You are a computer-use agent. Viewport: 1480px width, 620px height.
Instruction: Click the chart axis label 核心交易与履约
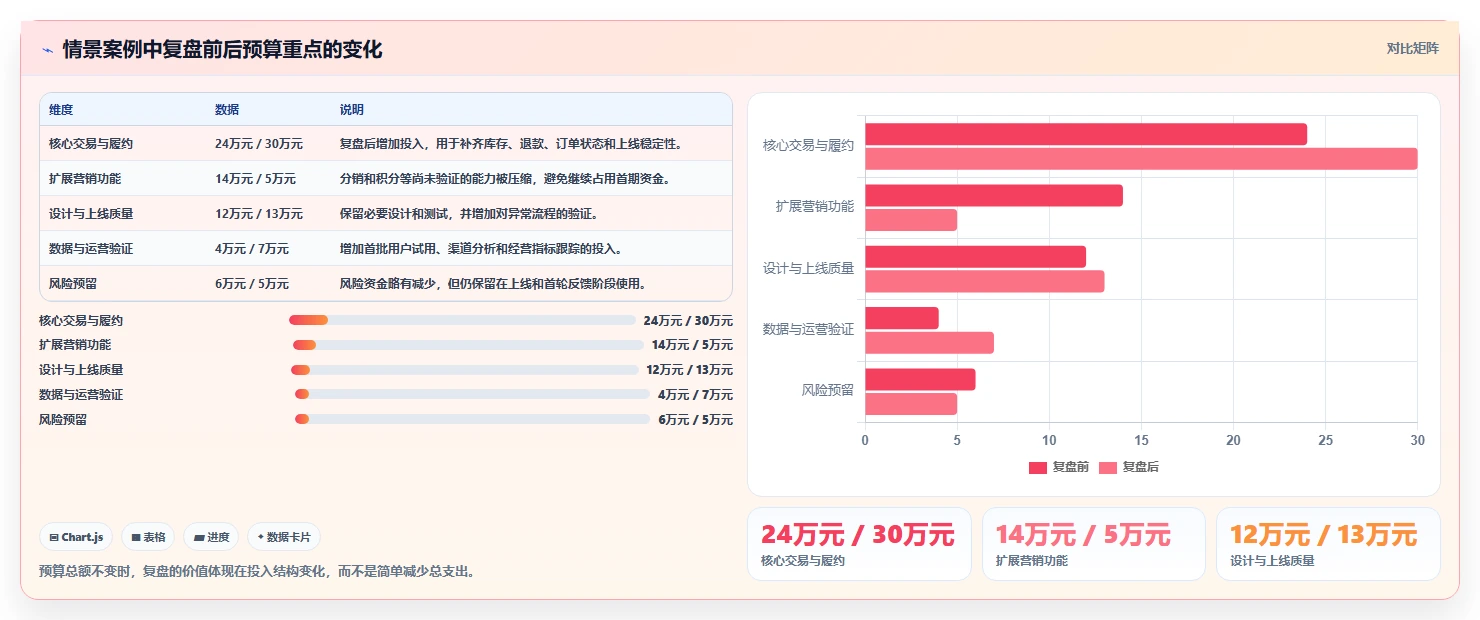tap(808, 146)
